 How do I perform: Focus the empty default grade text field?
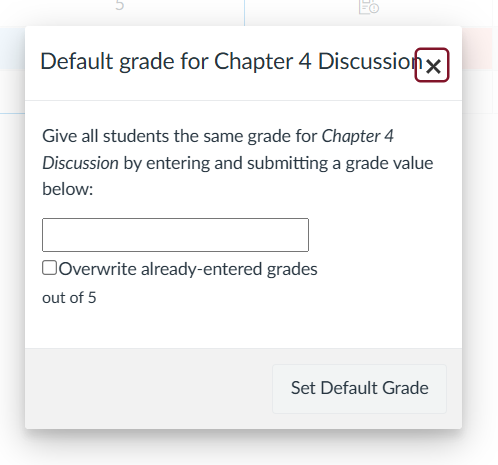click(175, 235)
